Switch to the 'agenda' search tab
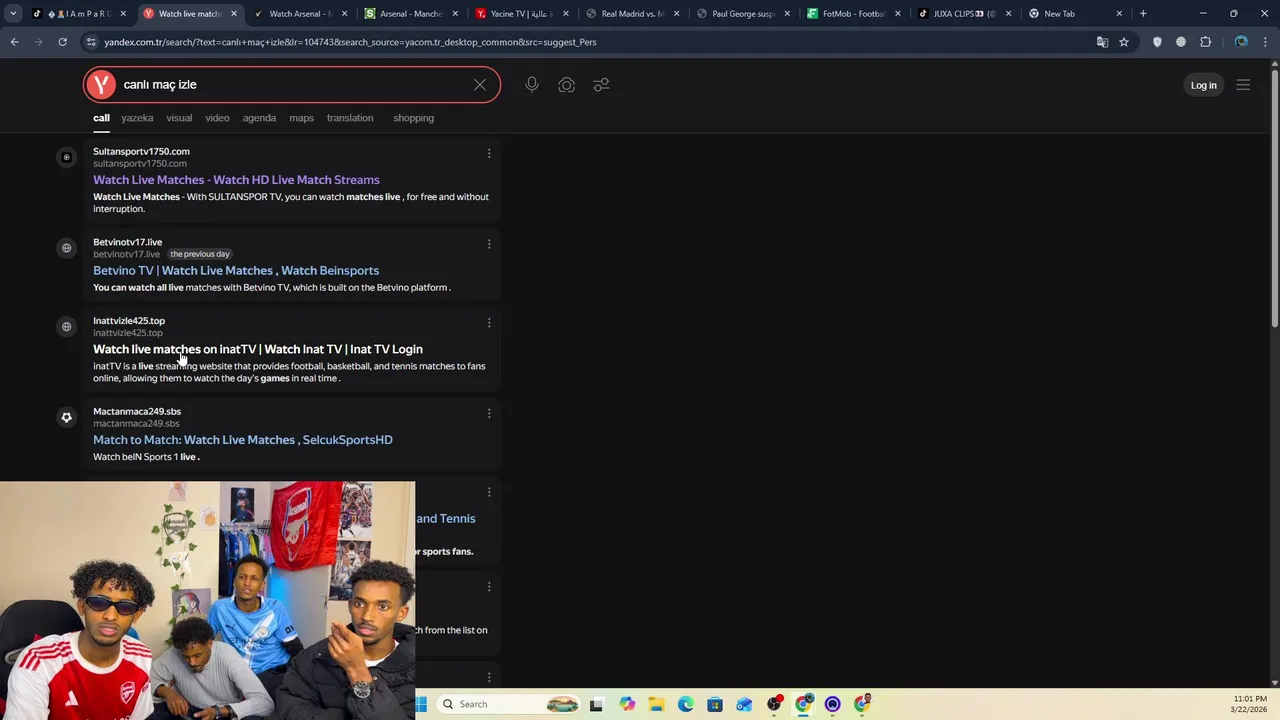Screen dimensions: 1280x720 pyautogui.click(x=259, y=118)
